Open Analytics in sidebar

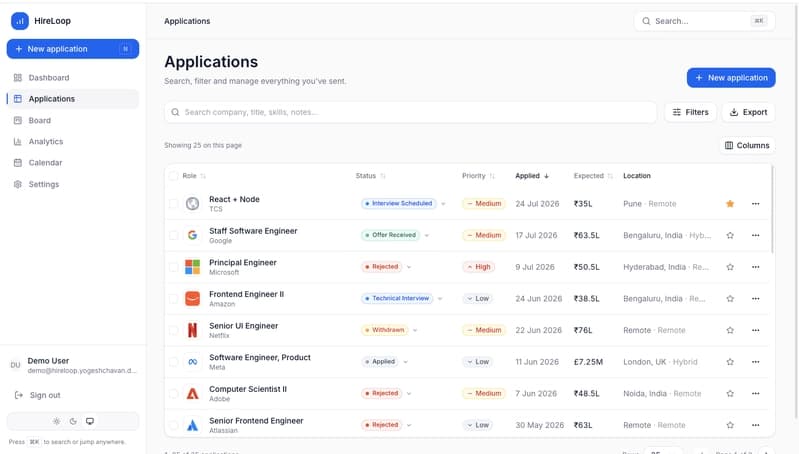(x=72, y=142)
